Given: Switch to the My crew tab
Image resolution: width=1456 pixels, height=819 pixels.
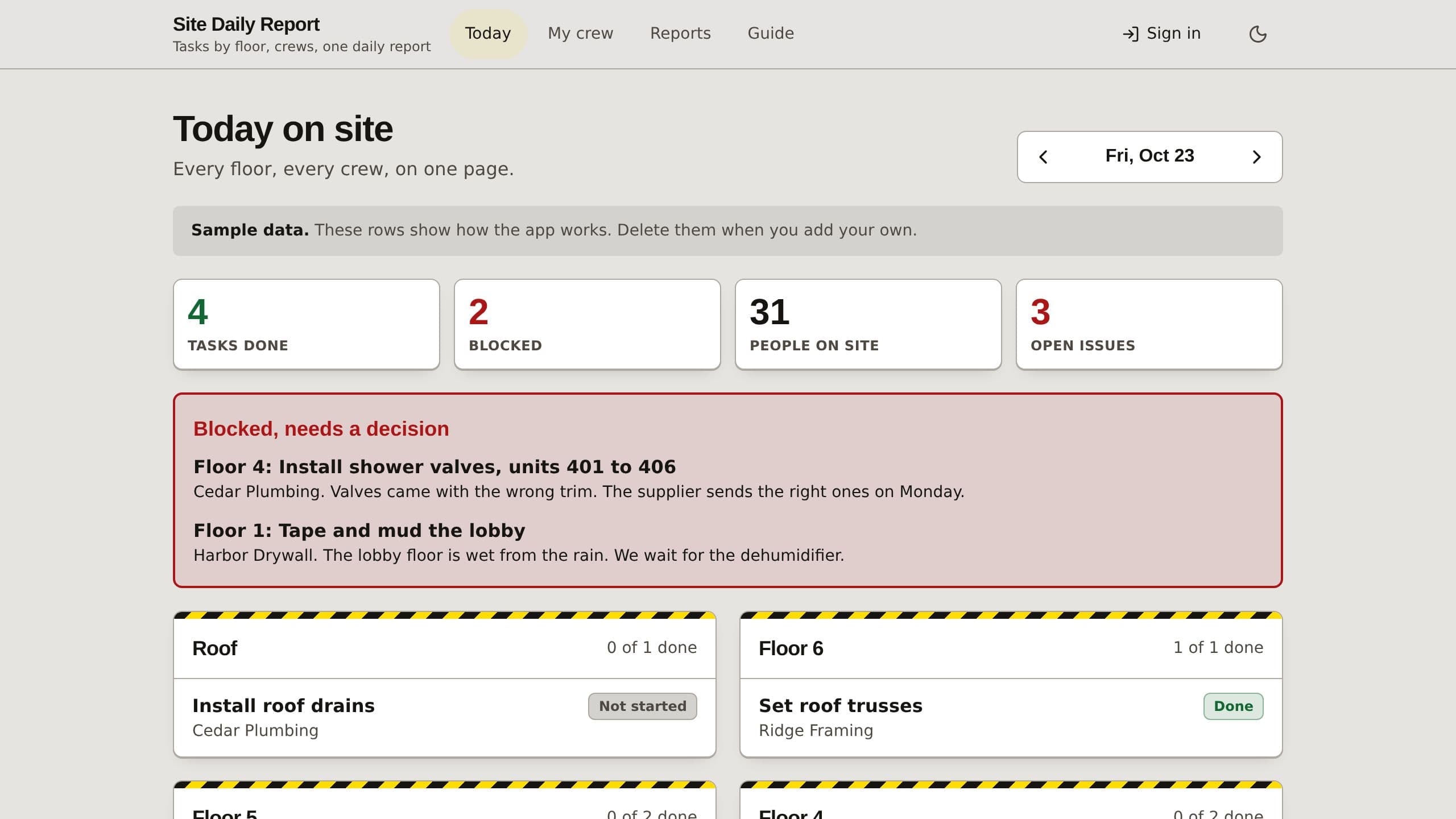Looking at the screenshot, I should 580,34.
